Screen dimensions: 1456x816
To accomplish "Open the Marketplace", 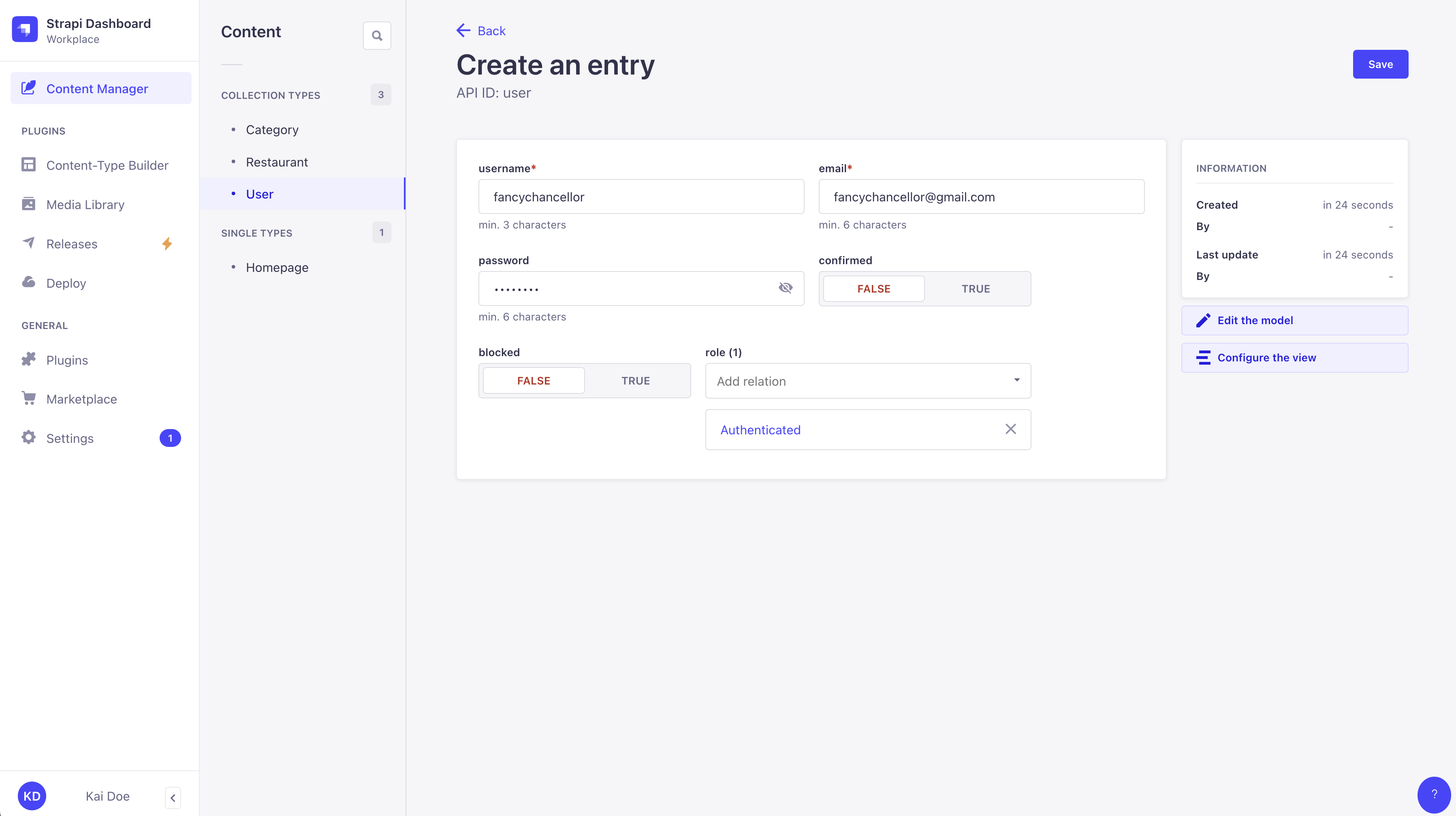I will pyautogui.click(x=81, y=398).
